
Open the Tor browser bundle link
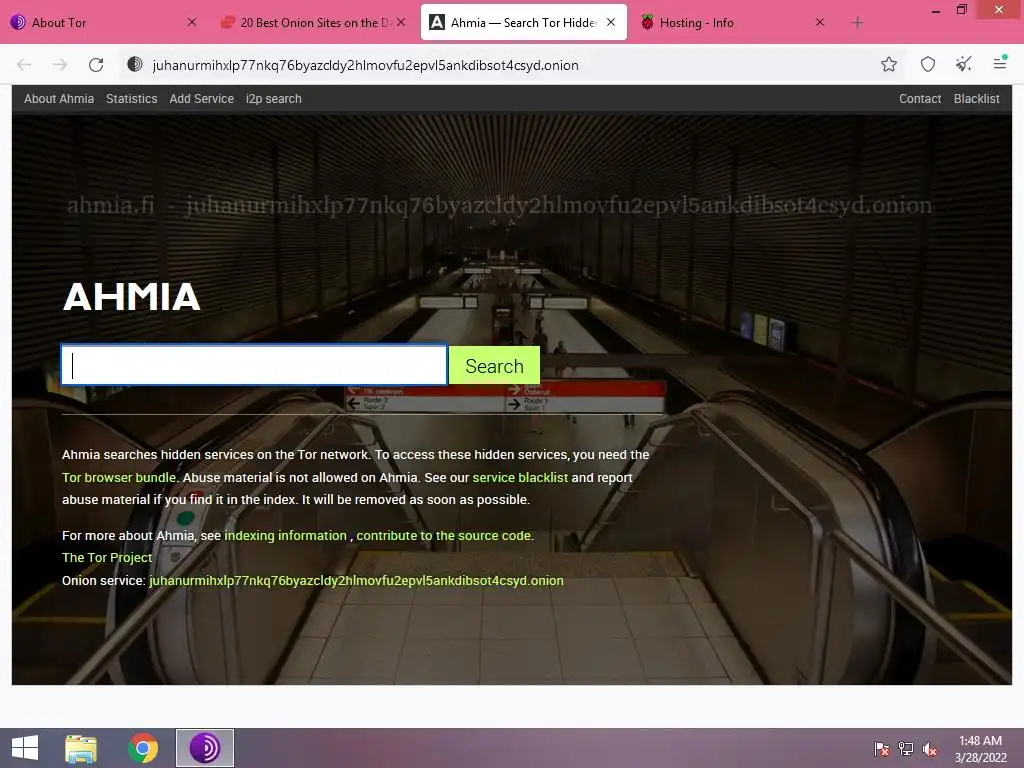click(119, 477)
